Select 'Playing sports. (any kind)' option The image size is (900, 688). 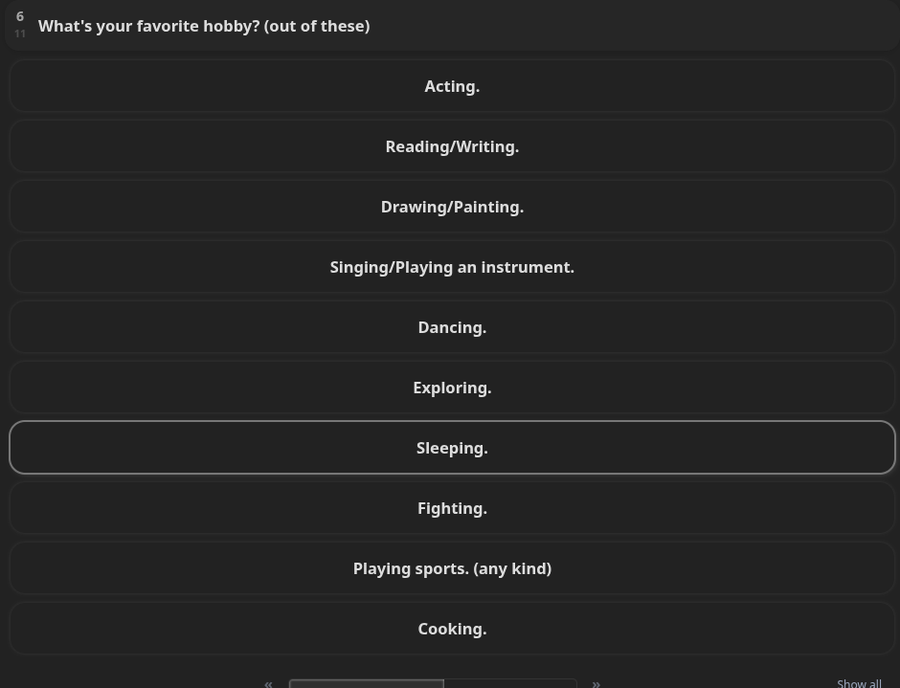pos(452,568)
